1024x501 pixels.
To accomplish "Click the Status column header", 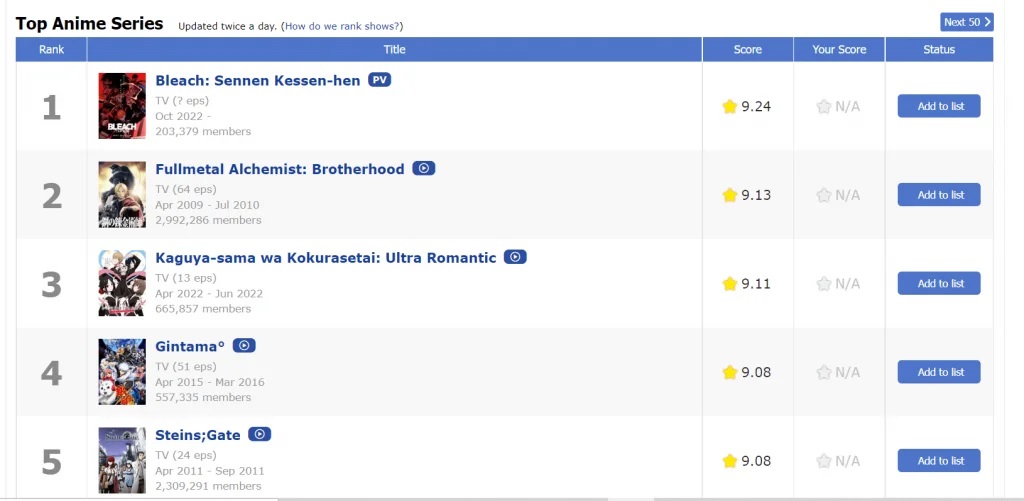I will coord(939,50).
